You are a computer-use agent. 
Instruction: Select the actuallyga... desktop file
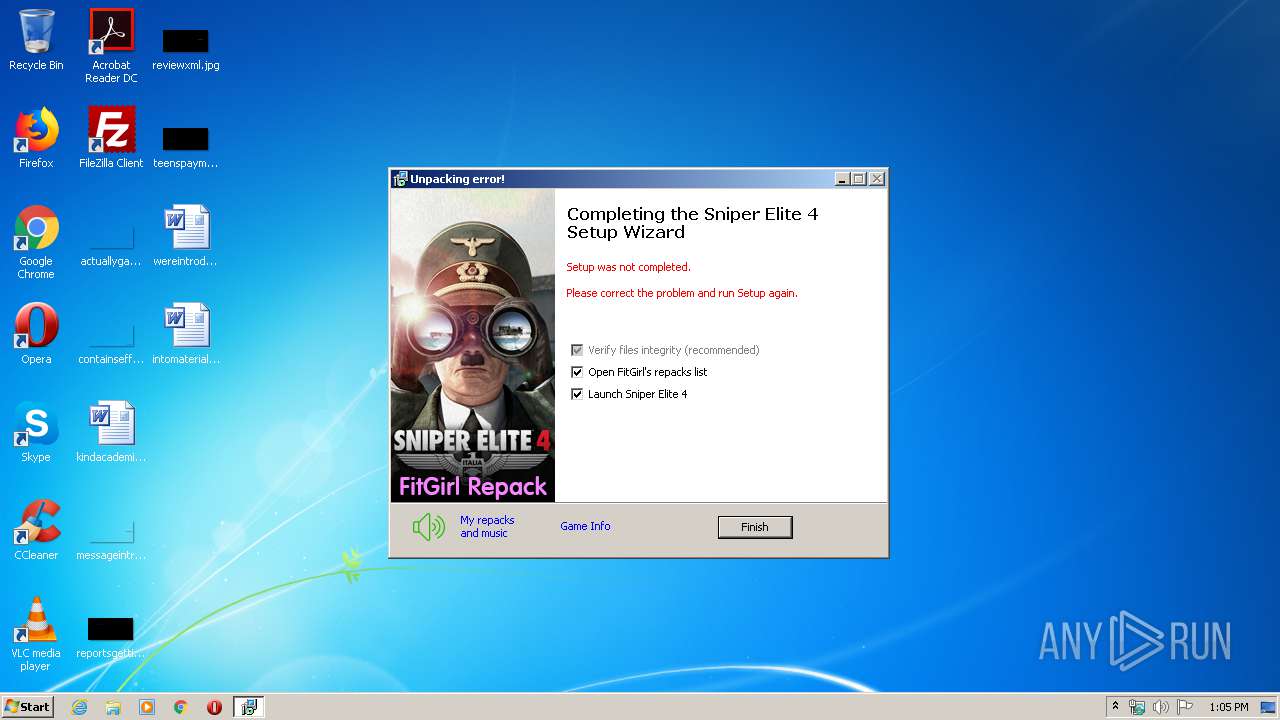[x=111, y=245]
